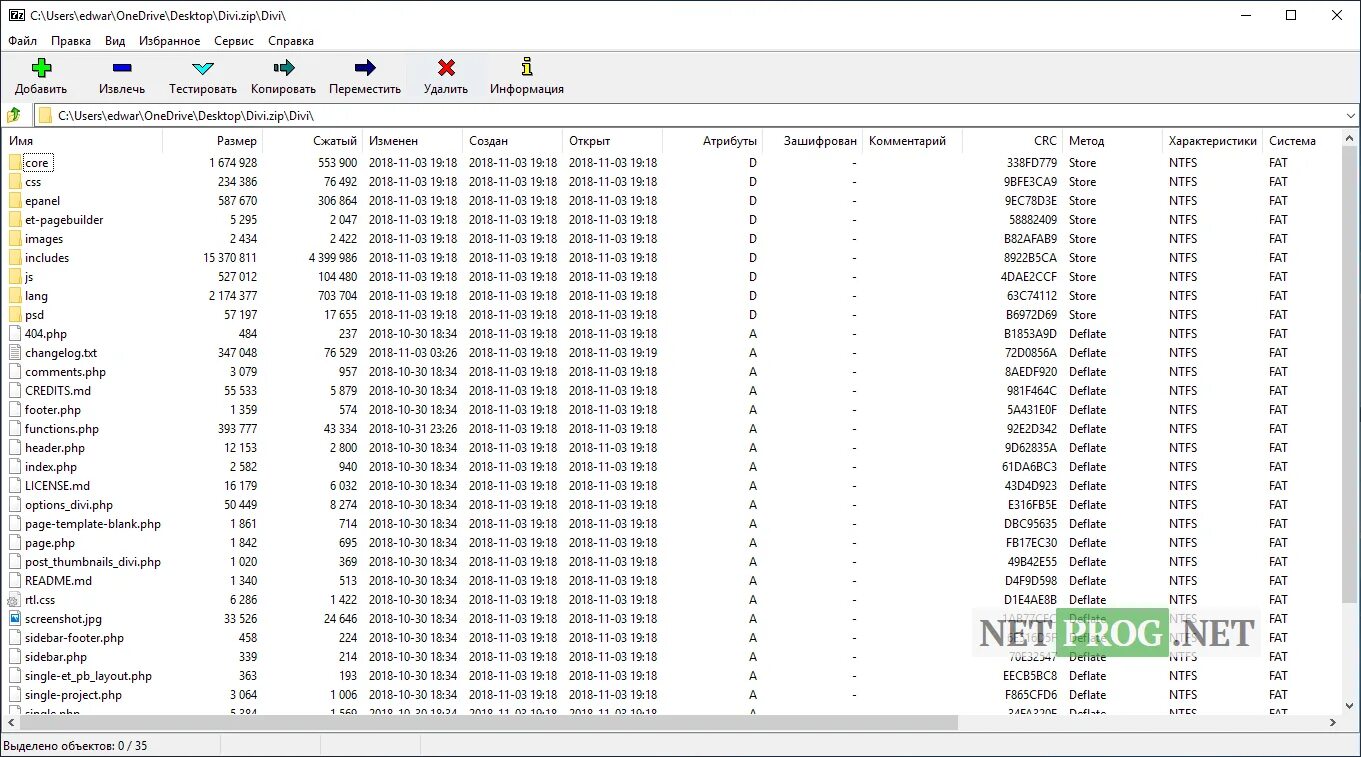1361x757 pixels.
Task: Click the rtl.css file icon
Action: point(15,600)
